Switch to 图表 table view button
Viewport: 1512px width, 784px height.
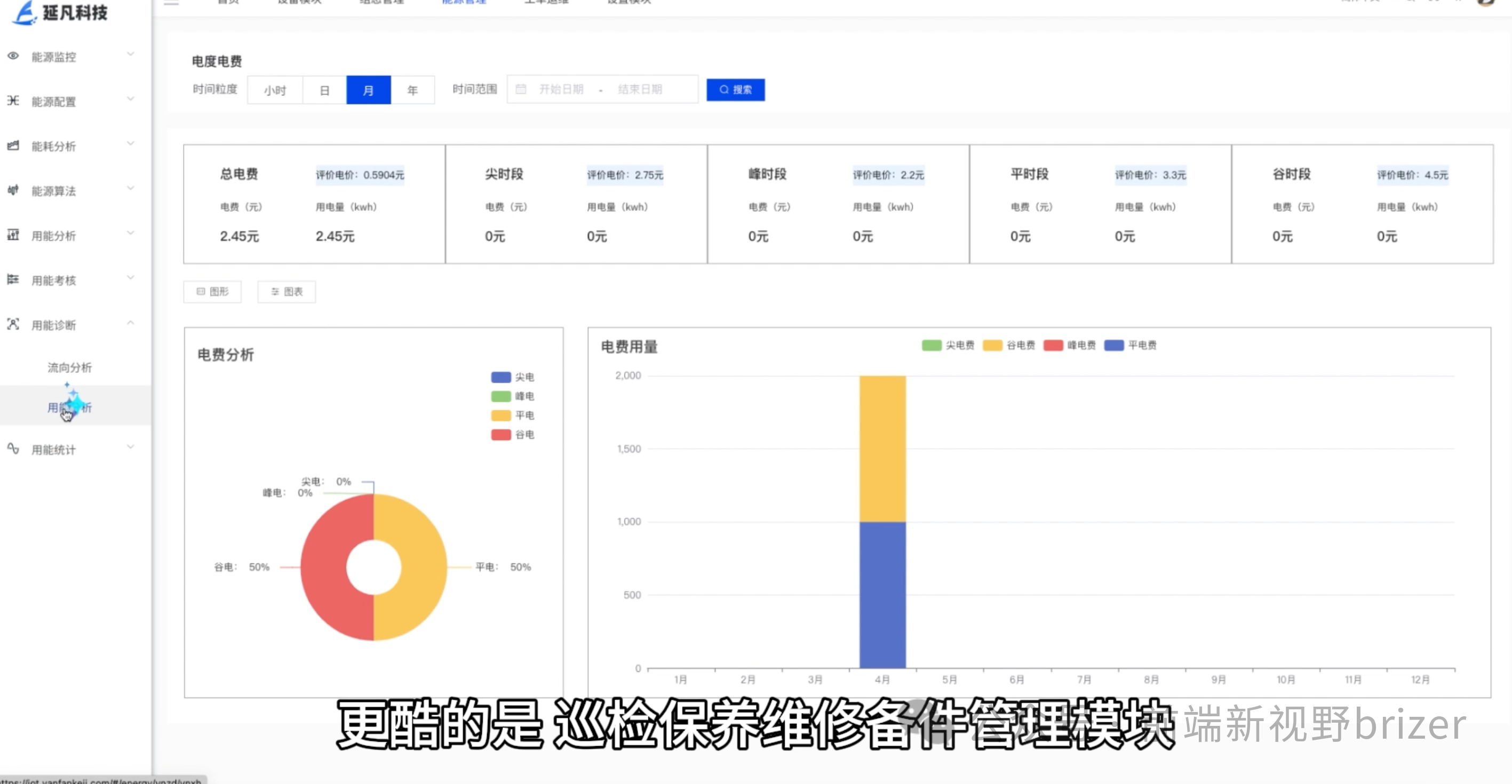[287, 292]
